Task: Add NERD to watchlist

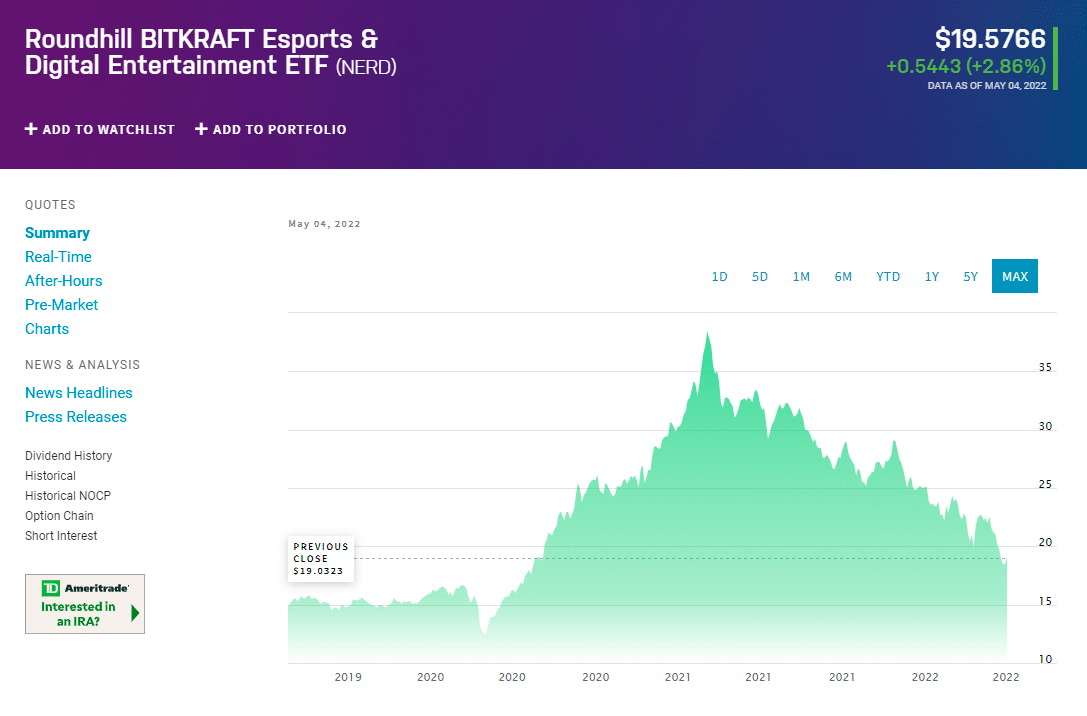Action: 100,129
